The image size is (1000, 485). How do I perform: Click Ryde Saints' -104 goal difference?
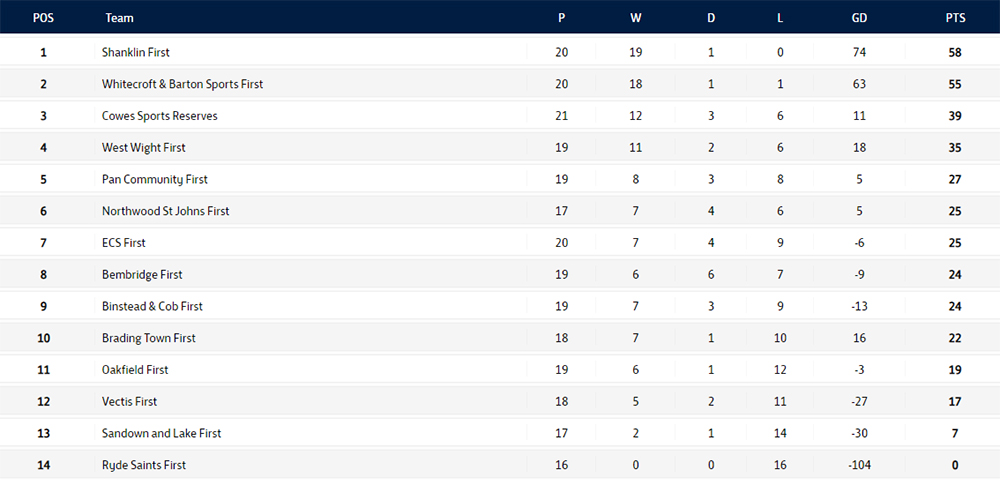pyautogui.click(x=859, y=465)
